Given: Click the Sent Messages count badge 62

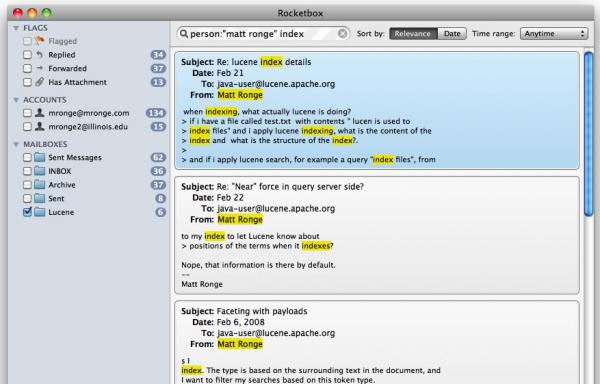Looking at the screenshot, I should (158, 157).
